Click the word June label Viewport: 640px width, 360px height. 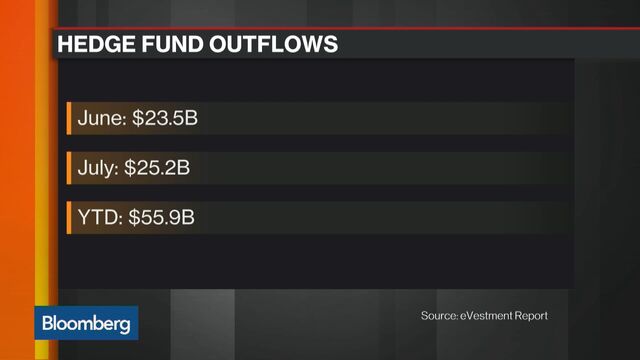[x=102, y=118]
